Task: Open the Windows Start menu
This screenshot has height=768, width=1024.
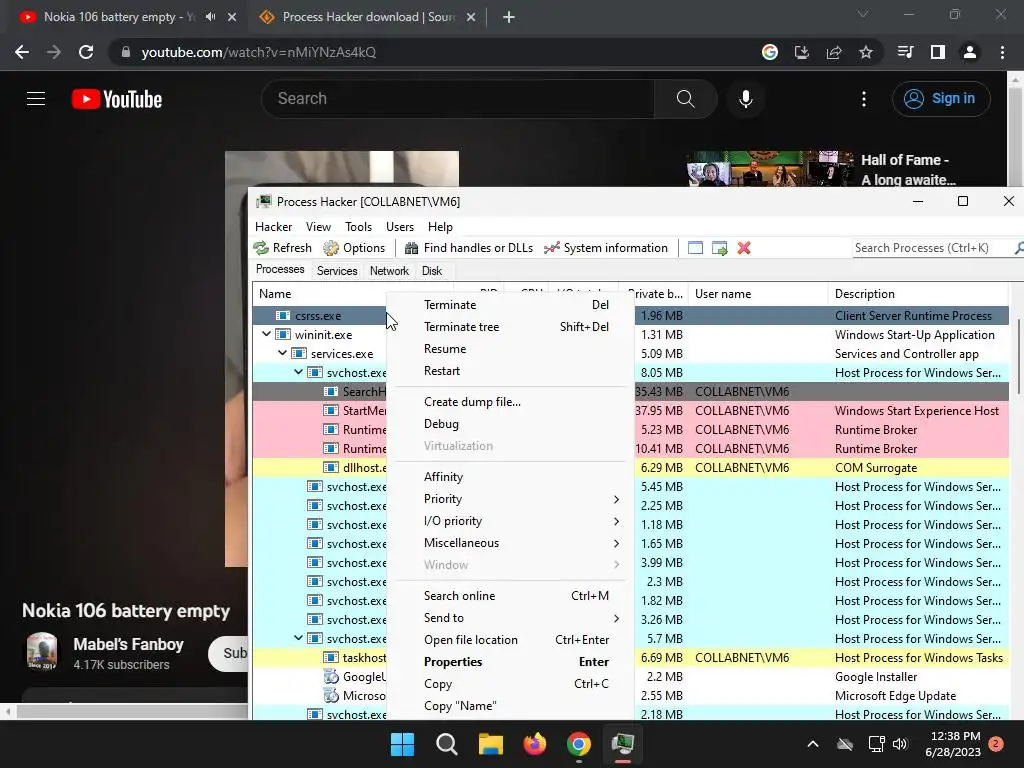Action: pos(402,744)
